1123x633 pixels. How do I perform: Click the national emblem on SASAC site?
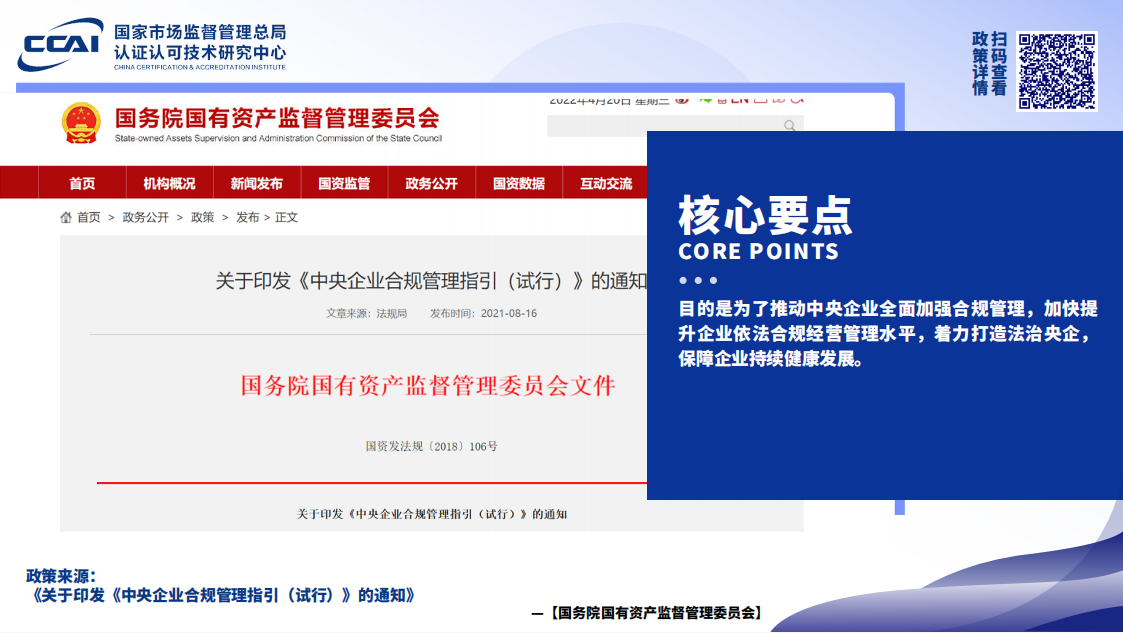81,123
